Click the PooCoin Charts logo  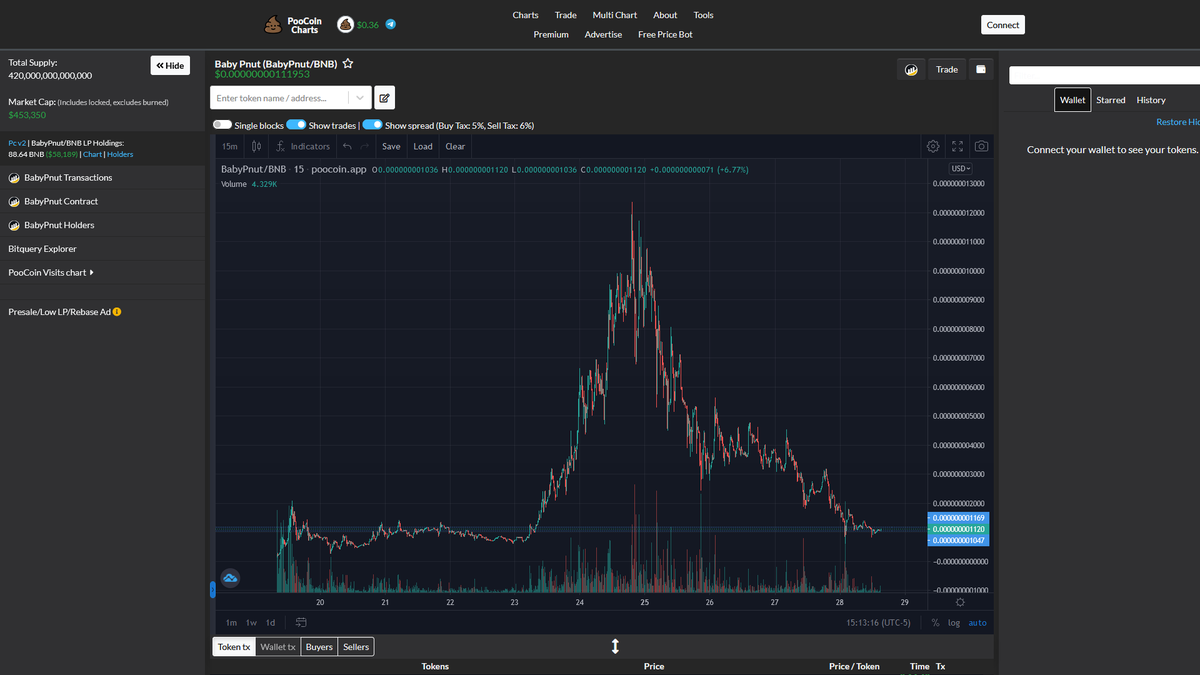[x=293, y=25]
